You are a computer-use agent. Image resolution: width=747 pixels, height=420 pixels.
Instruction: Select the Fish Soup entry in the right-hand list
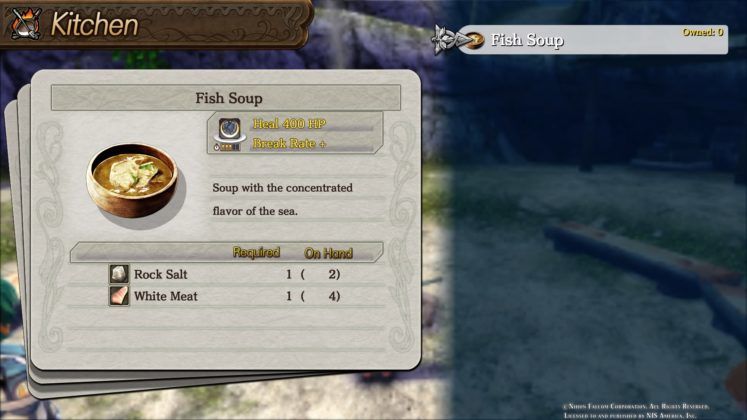[592, 40]
